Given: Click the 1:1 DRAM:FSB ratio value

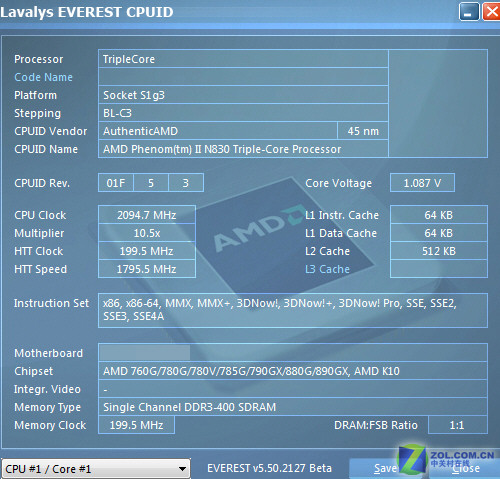Looking at the screenshot, I should coord(458,425).
